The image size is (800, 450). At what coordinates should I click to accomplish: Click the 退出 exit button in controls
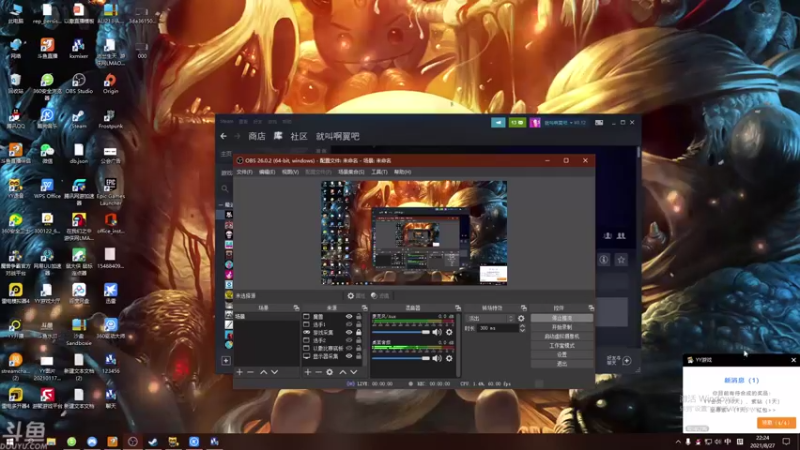click(x=562, y=364)
